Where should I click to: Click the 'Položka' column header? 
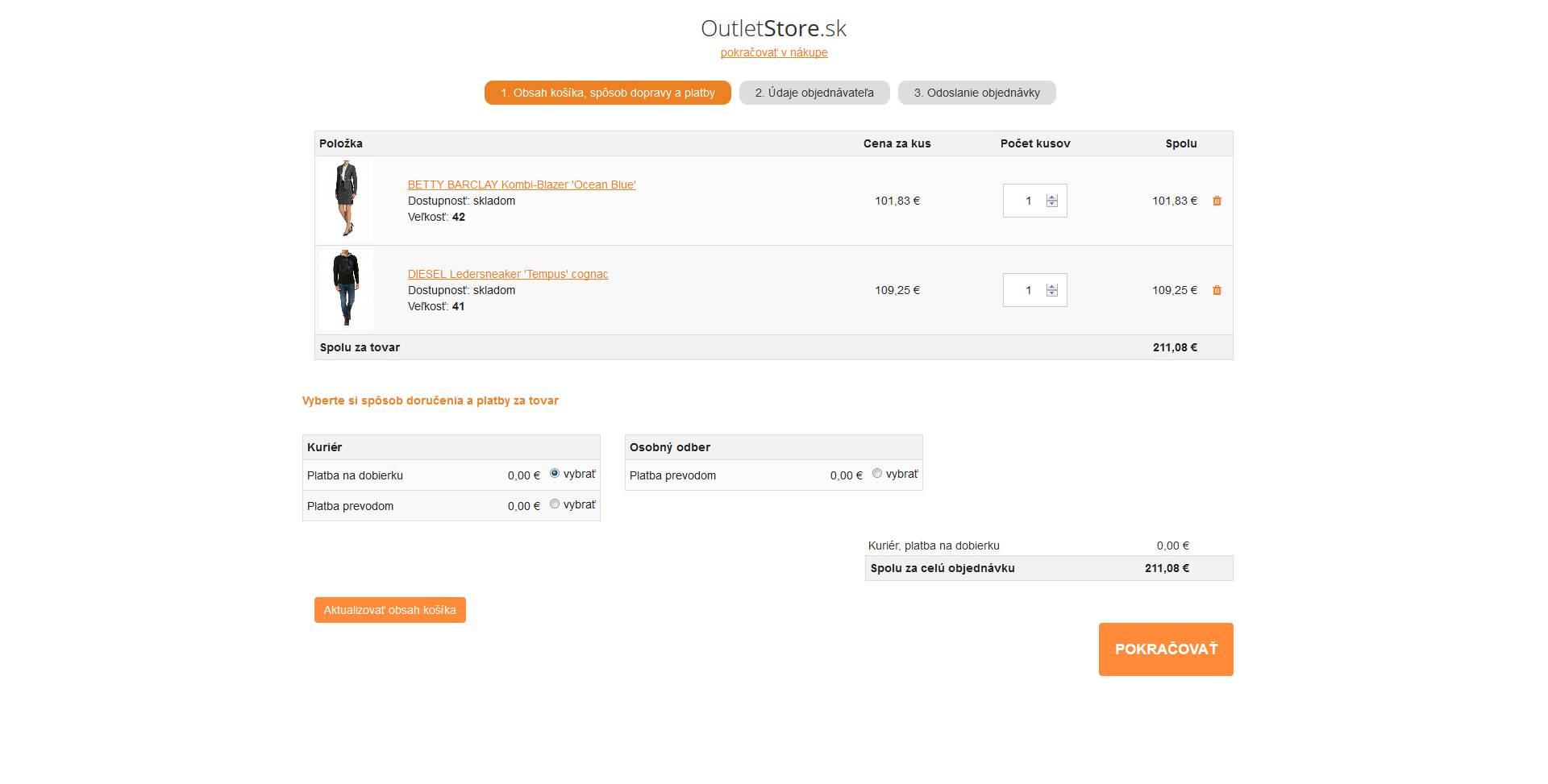click(341, 143)
